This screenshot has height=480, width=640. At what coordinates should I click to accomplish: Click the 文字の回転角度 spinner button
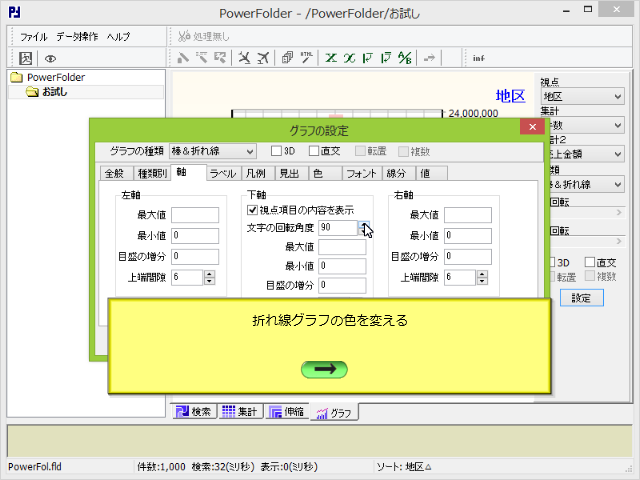[364, 228]
